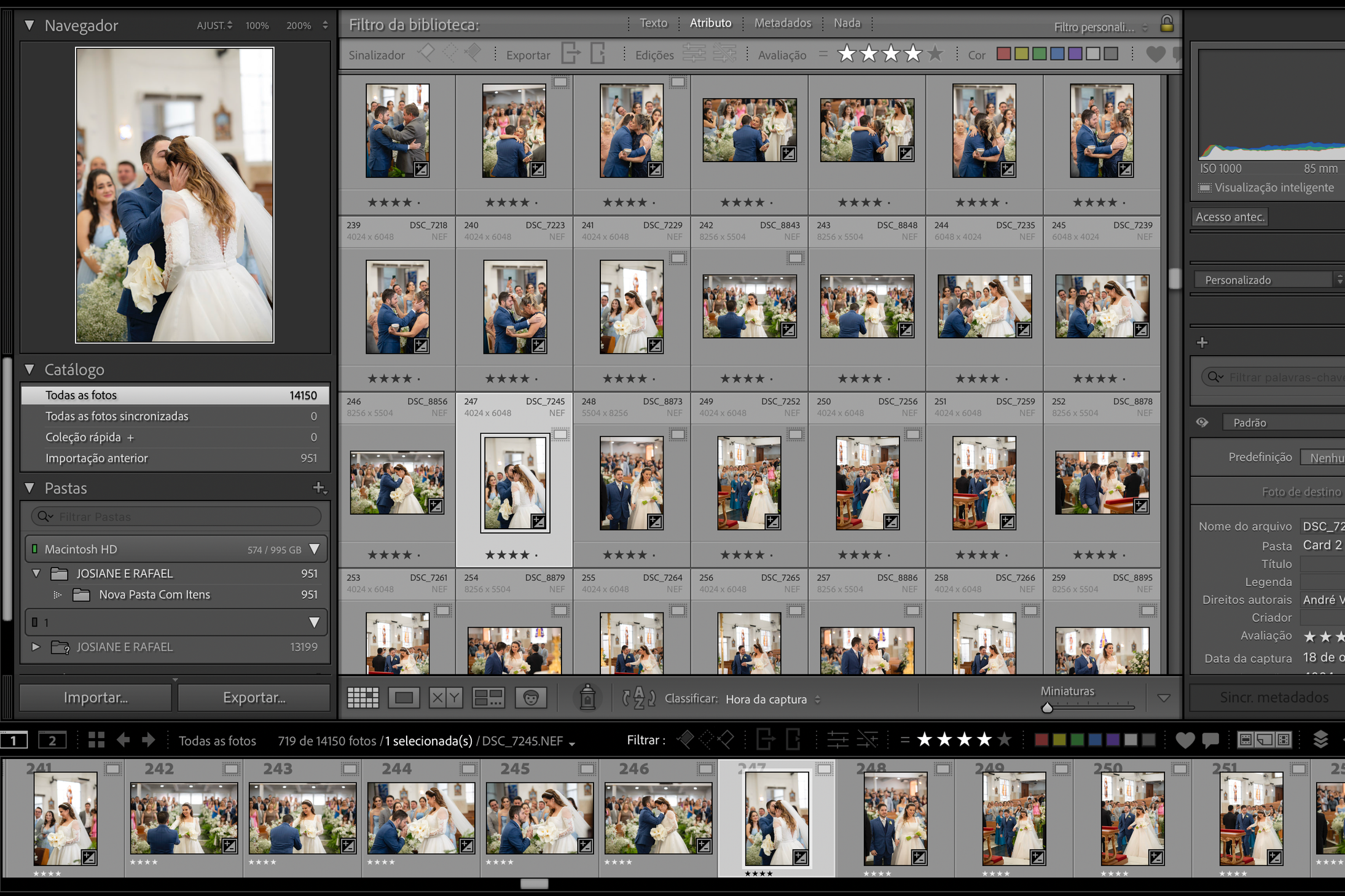The width and height of the screenshot is (1345, 896).
Task: Collapse the Navegador panel
Action: point(28,25)
